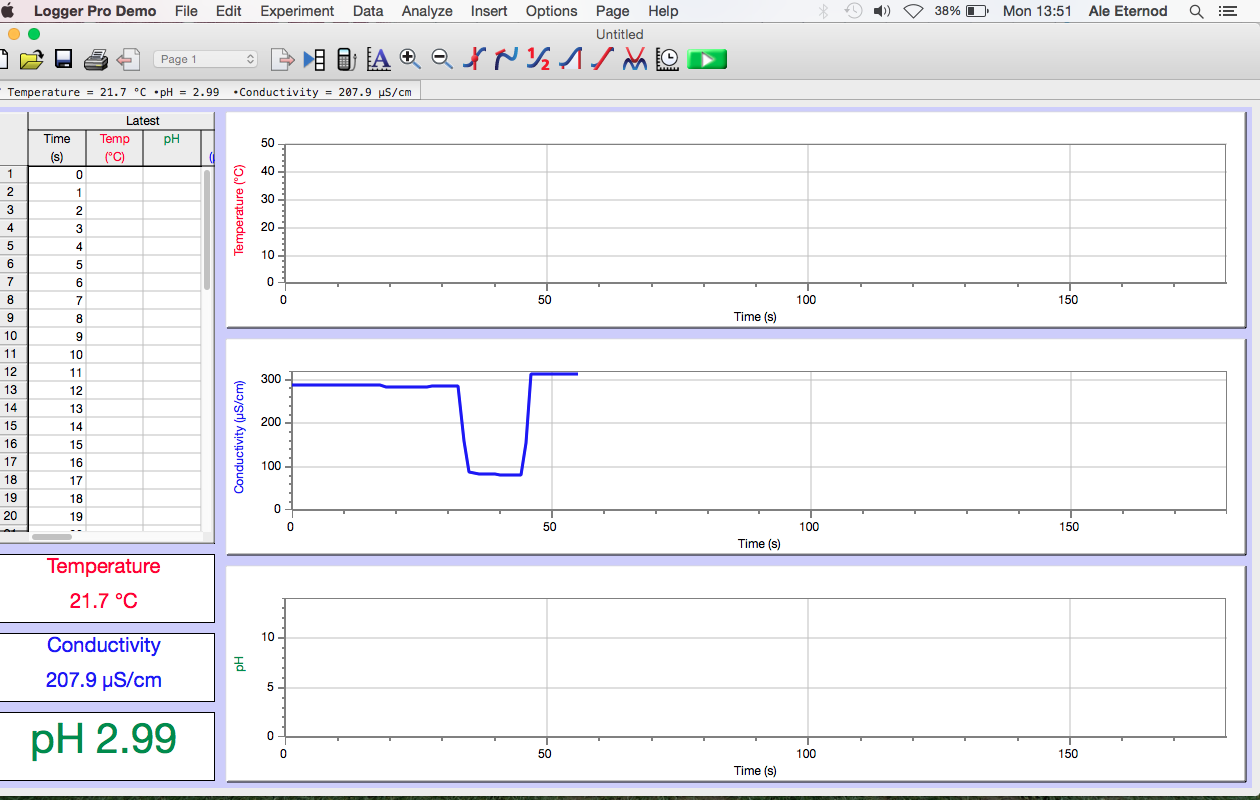Click the Temperature 21.7 °C meter
This screenshot has width=1260, height=800.
[107, 588]
